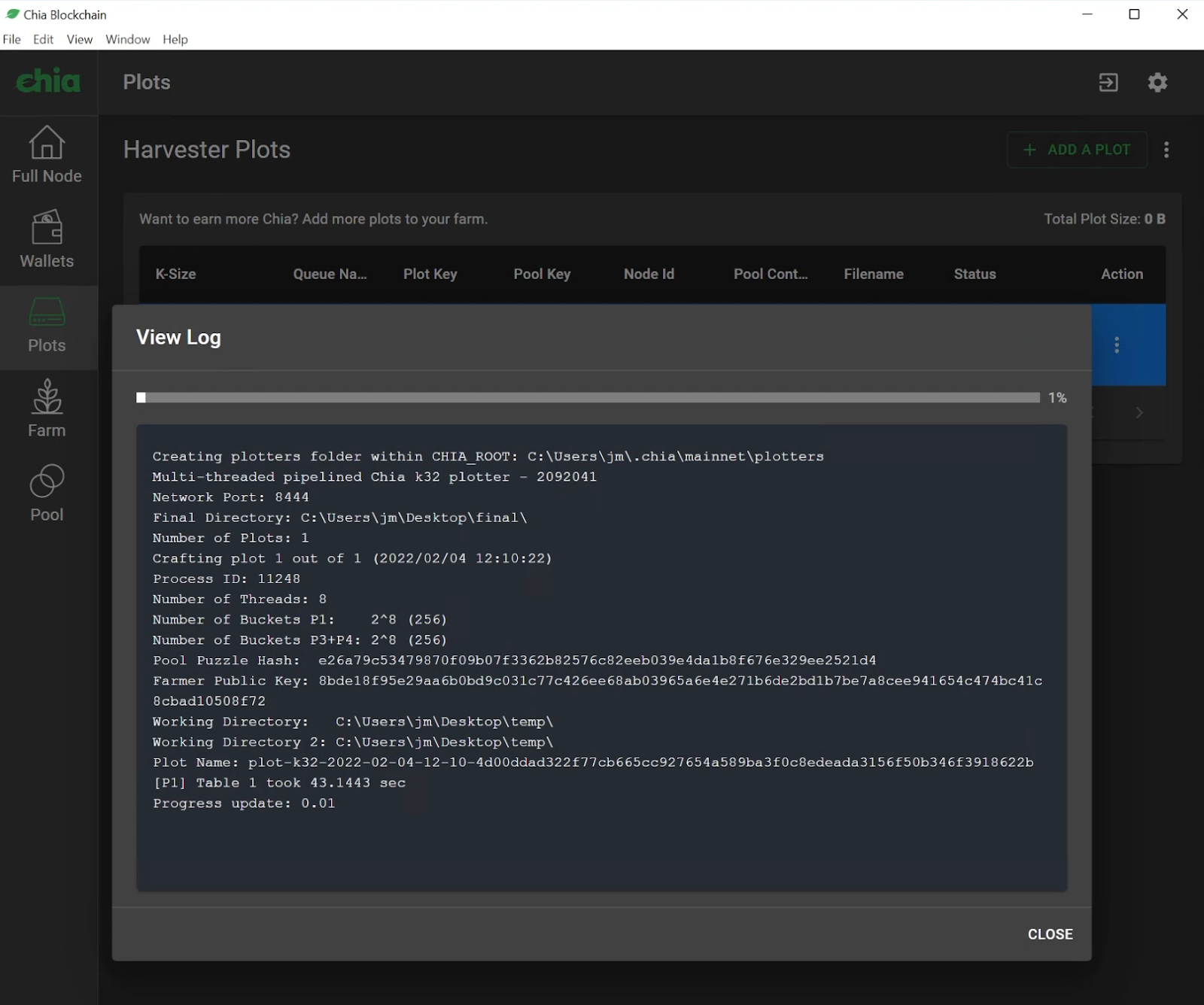The height and width of the screenshot is (1005, 1204).
Task: Click the Final Directory log line
Action: point(339,518)
